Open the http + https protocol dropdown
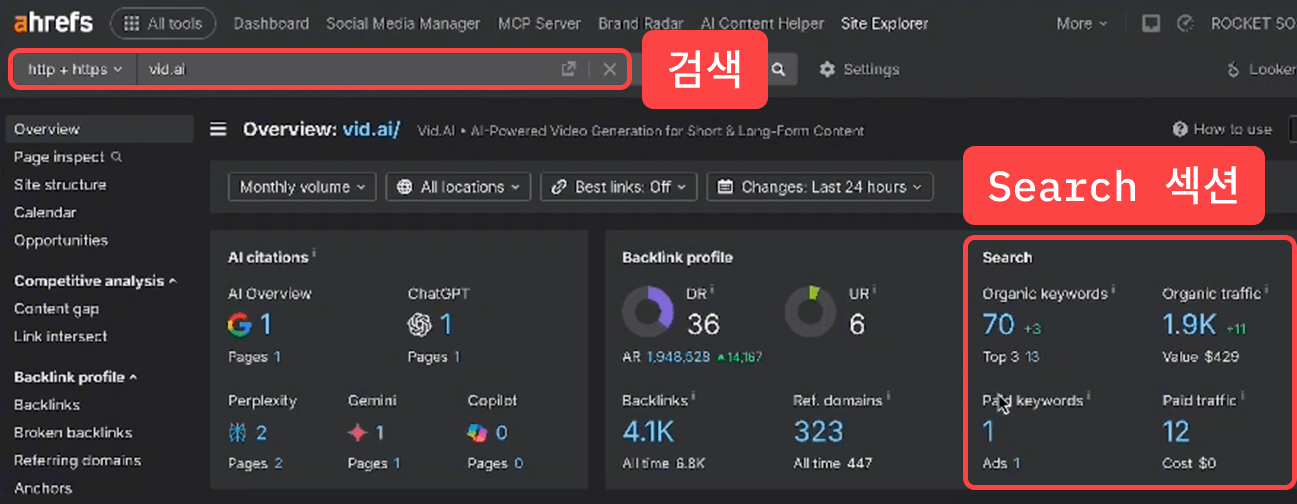 coord(74,69)
